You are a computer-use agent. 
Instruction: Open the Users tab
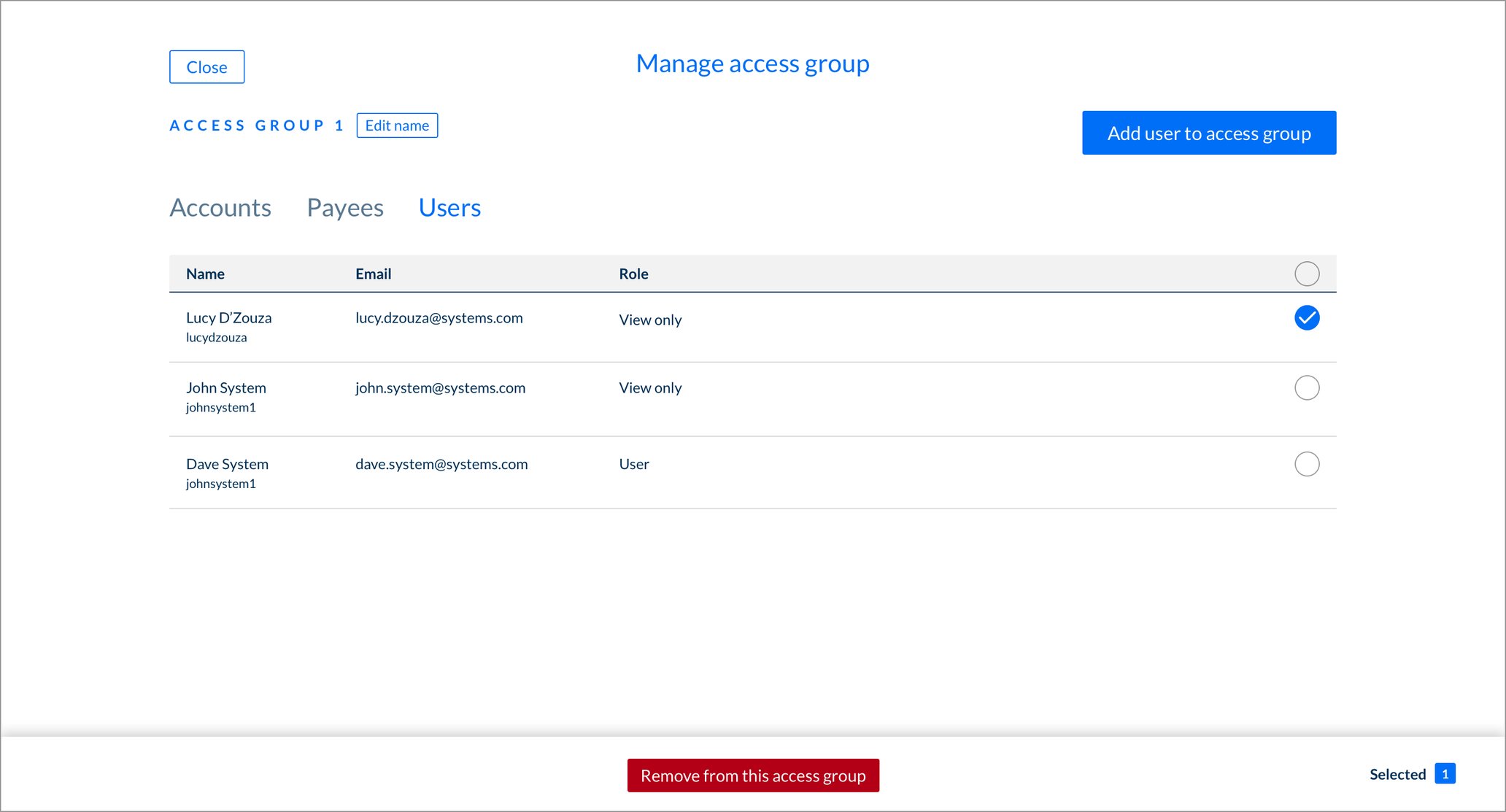(x=449, y=208)
